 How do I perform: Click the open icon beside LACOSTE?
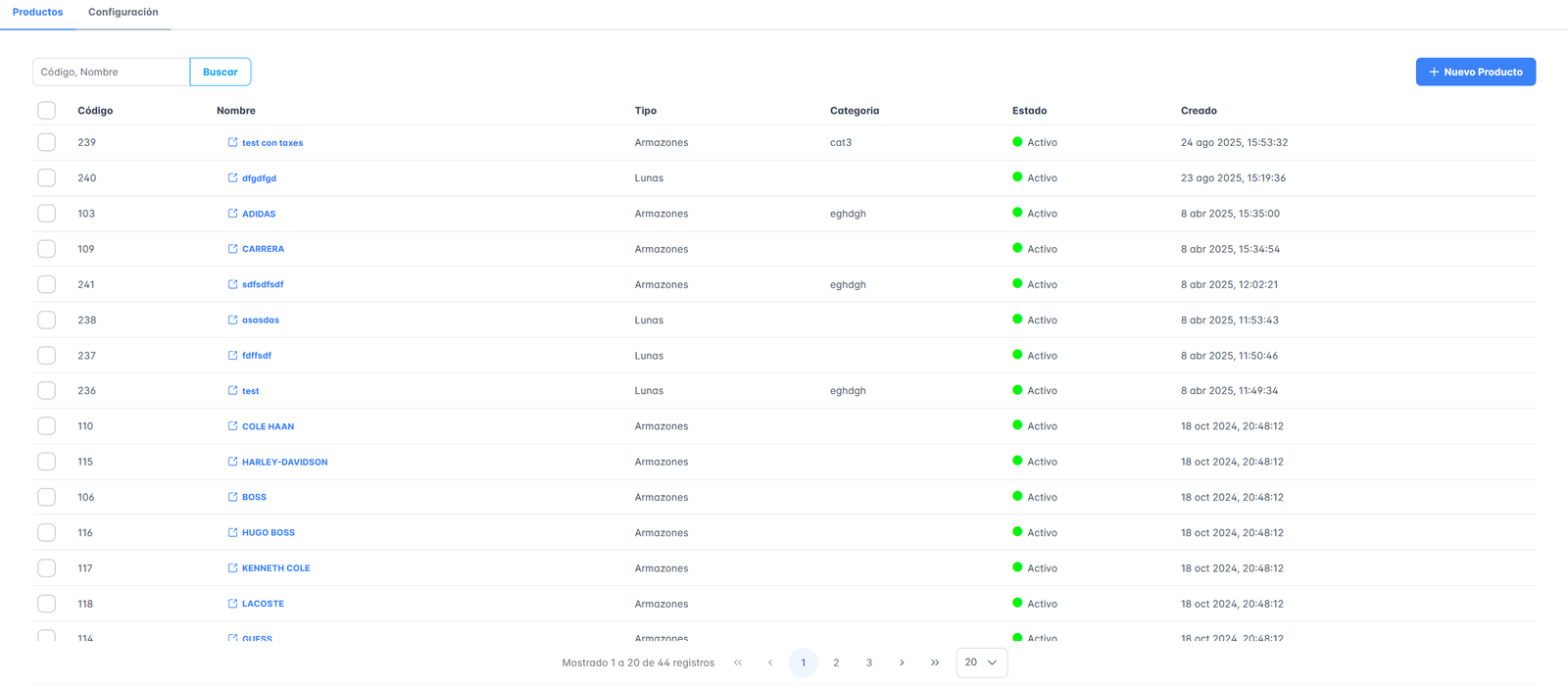tap(232, 603)
